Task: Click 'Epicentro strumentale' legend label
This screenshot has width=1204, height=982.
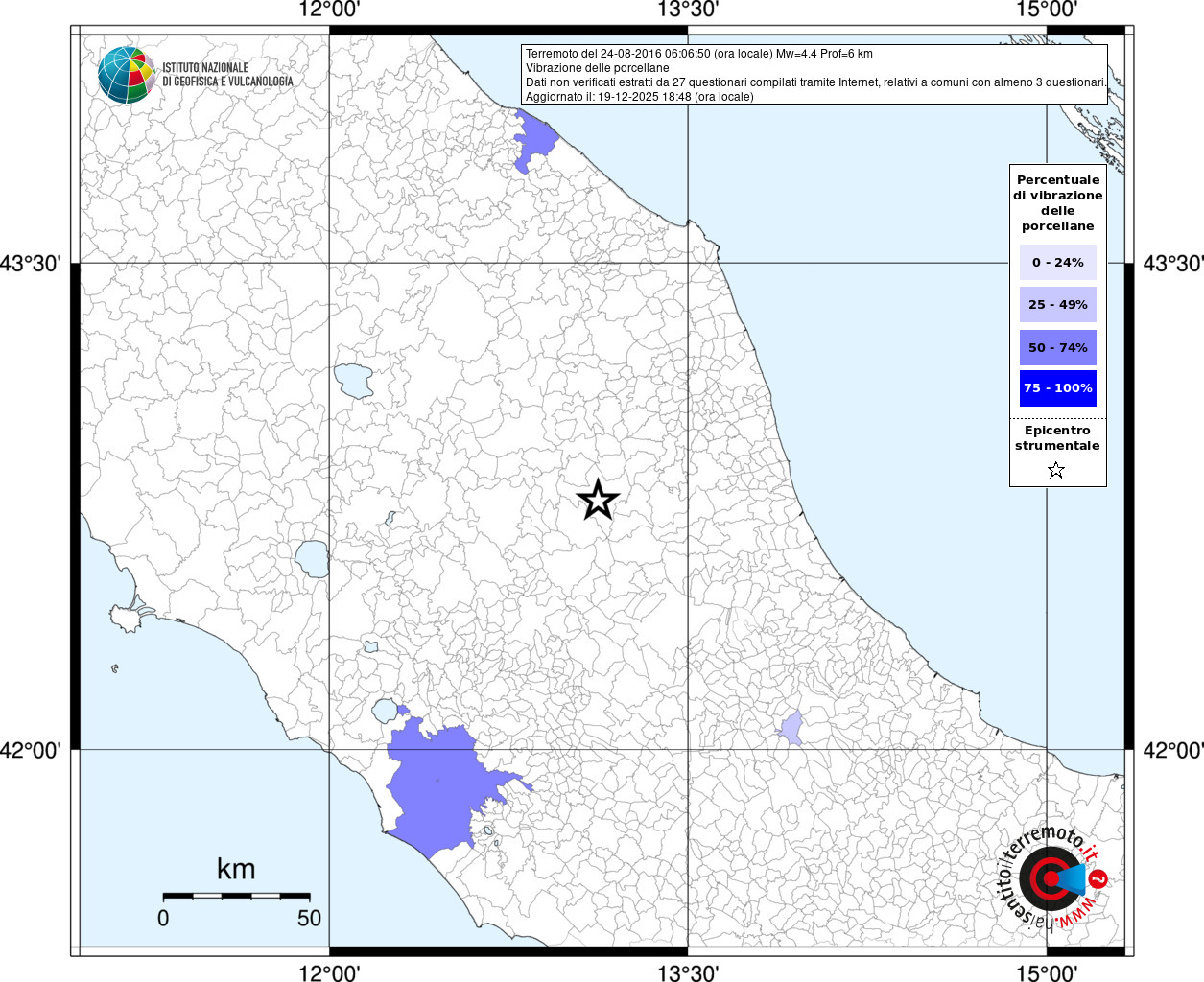Action: pos(1057,438)
